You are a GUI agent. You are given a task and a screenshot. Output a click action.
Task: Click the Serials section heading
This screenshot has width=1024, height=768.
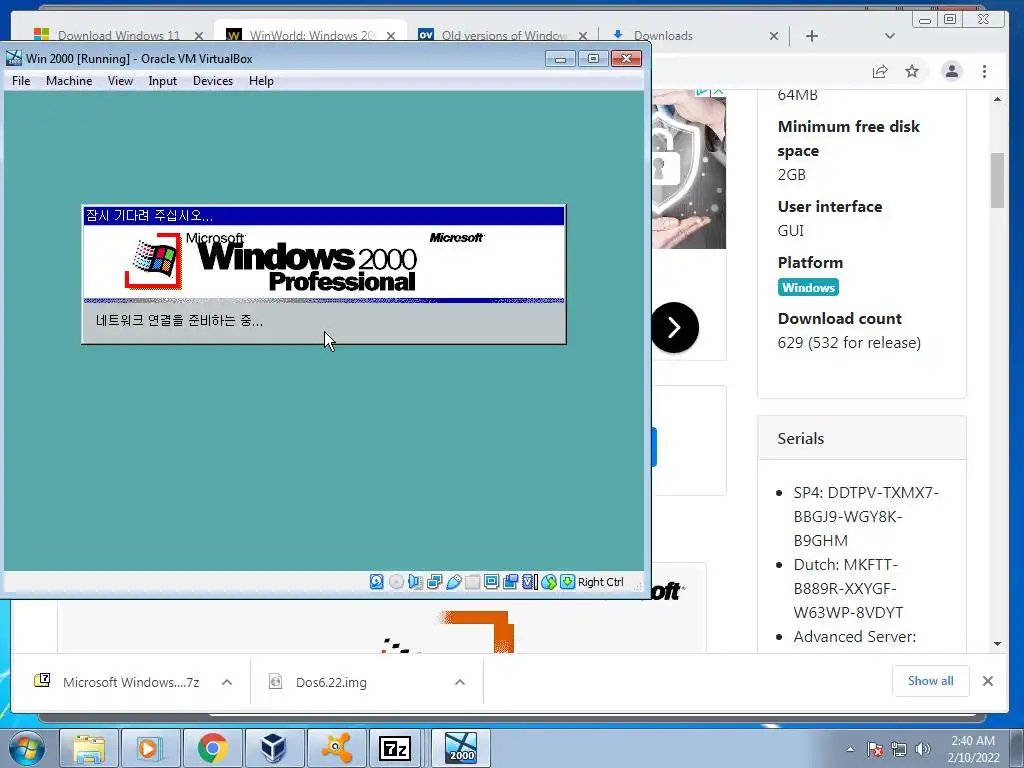click(801, 438)
